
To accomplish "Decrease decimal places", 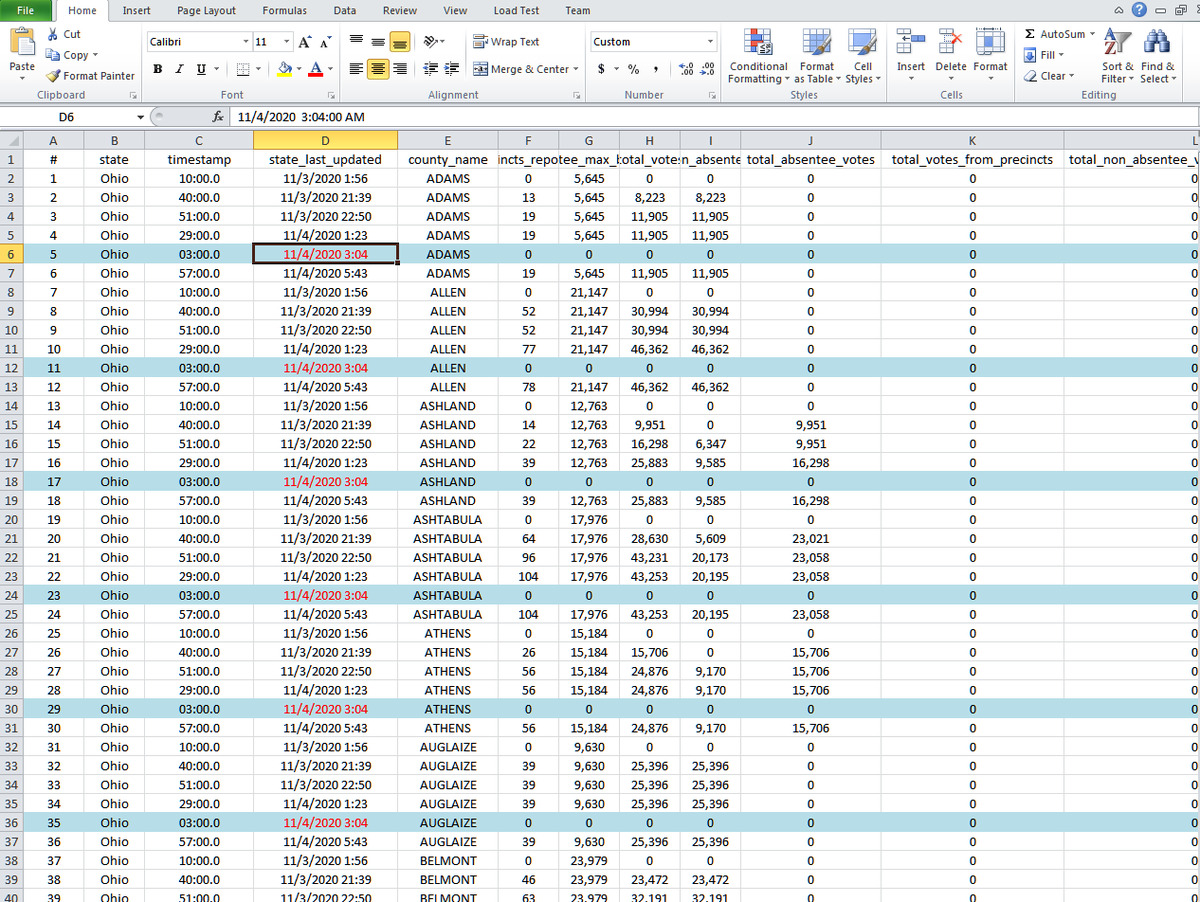I will [x=706, y=69].
